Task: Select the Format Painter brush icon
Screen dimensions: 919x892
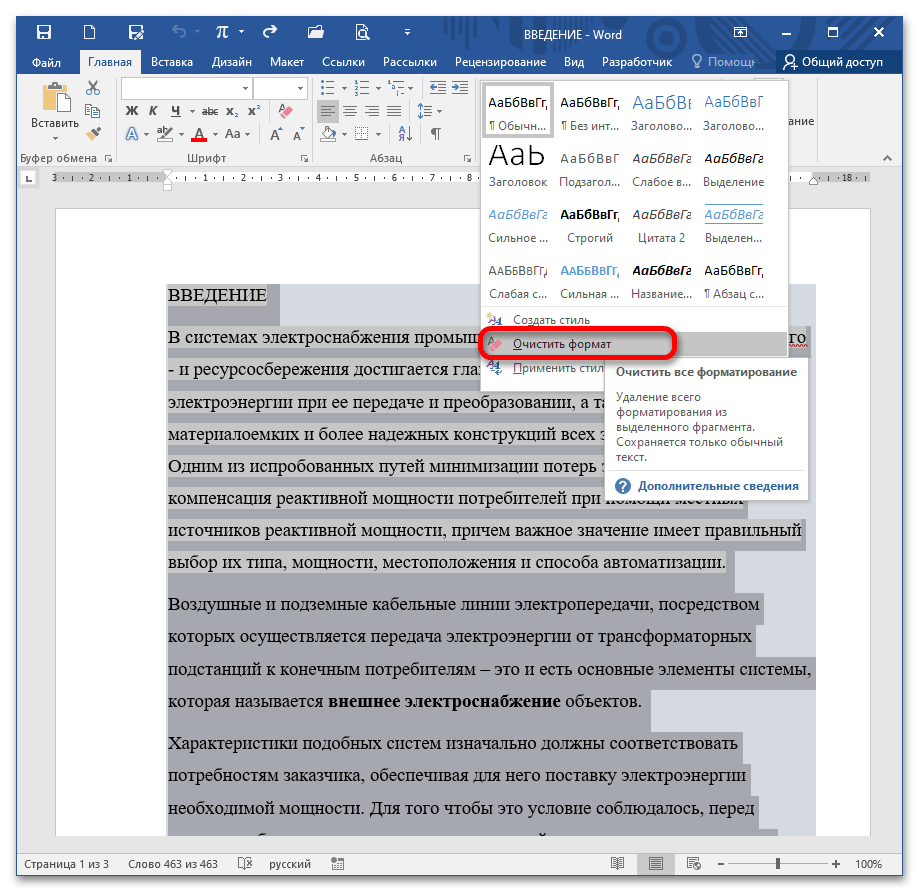Action: point(93,134)
